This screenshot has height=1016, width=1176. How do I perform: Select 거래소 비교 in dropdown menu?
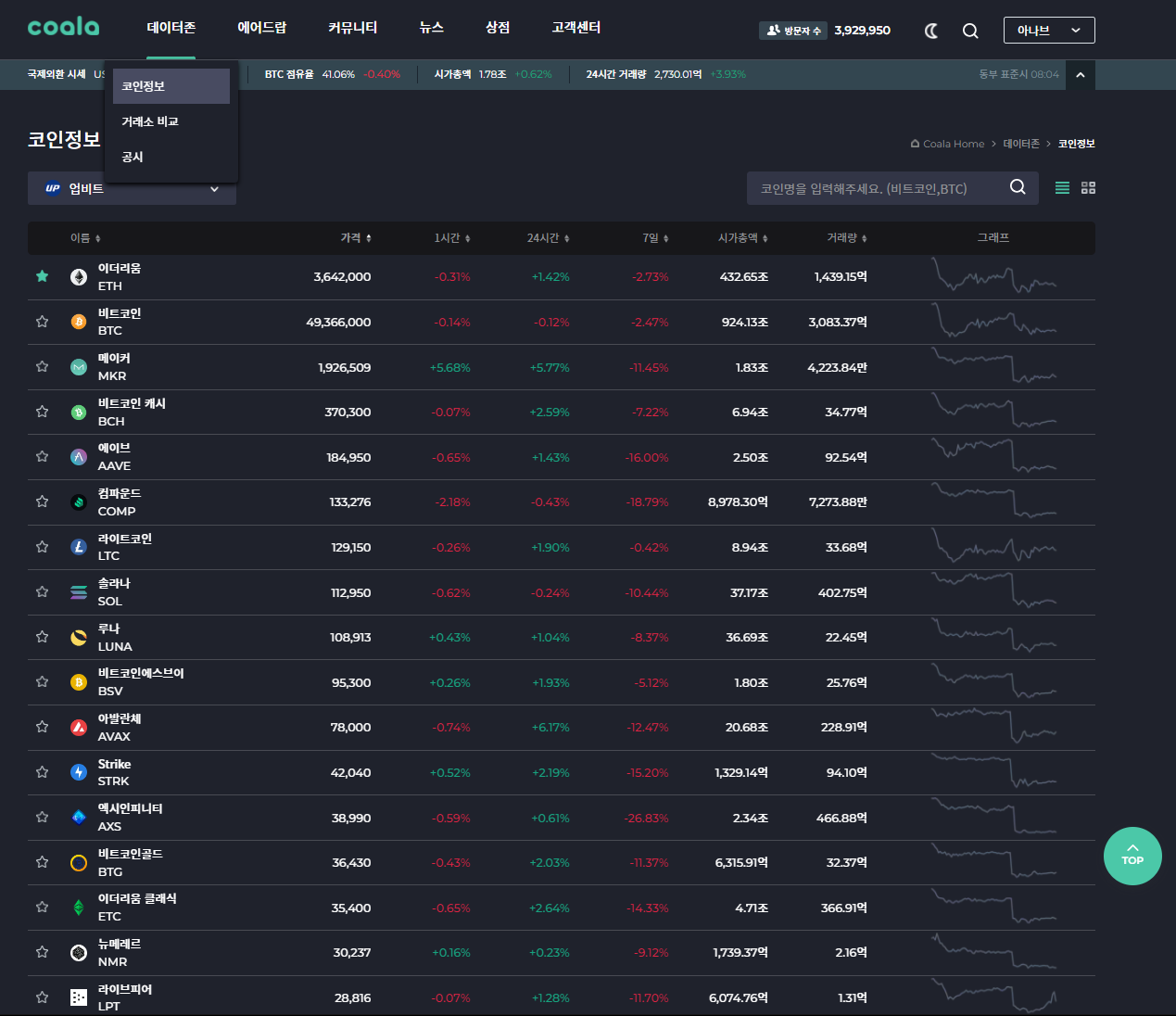point(171,121)
